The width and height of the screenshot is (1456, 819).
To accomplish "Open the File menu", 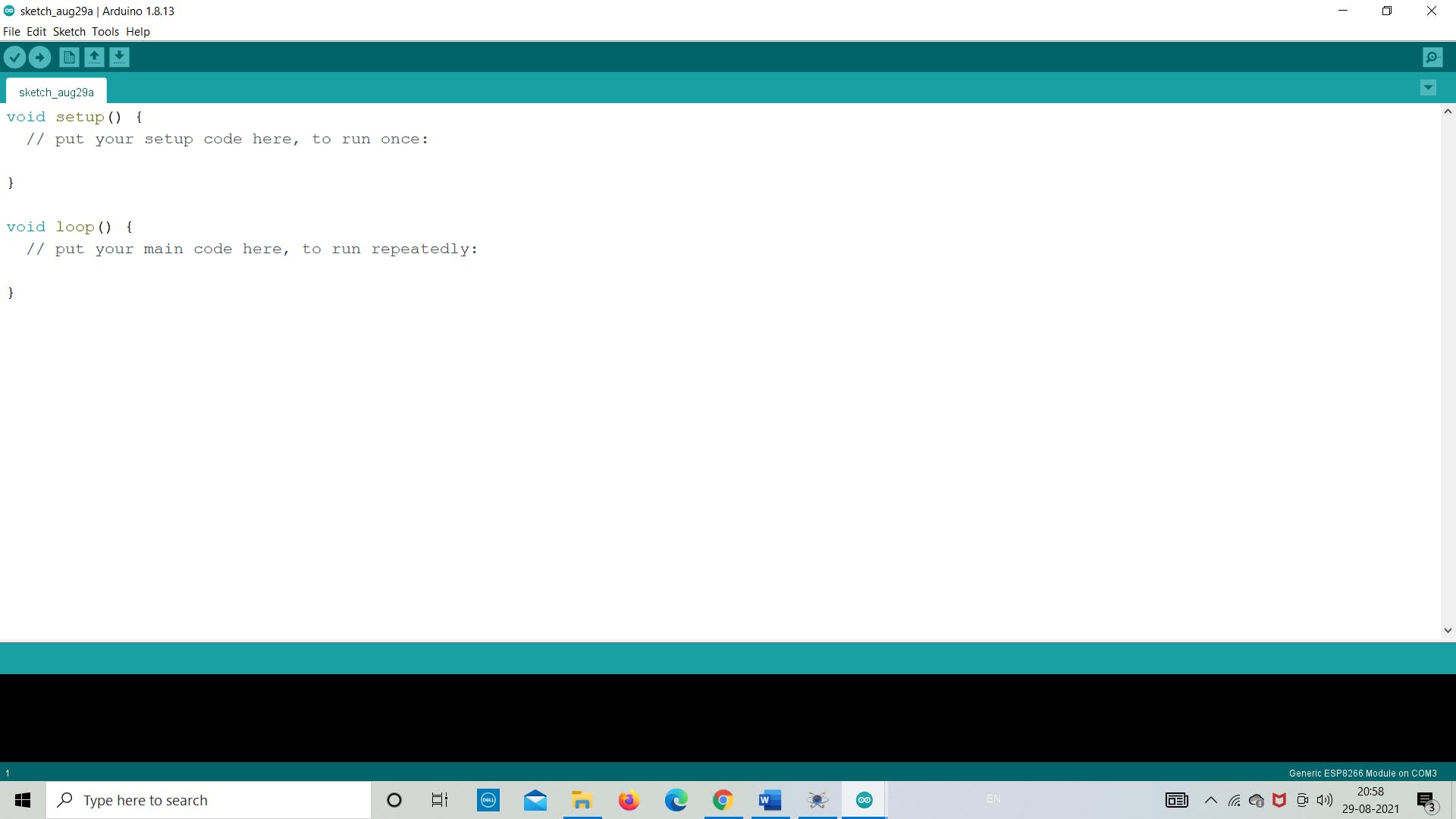I will tap(12, 31).
